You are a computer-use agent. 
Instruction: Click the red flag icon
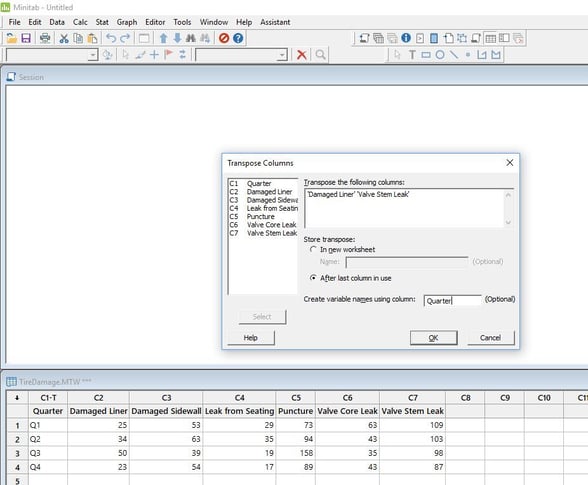[x=168, y=55]
